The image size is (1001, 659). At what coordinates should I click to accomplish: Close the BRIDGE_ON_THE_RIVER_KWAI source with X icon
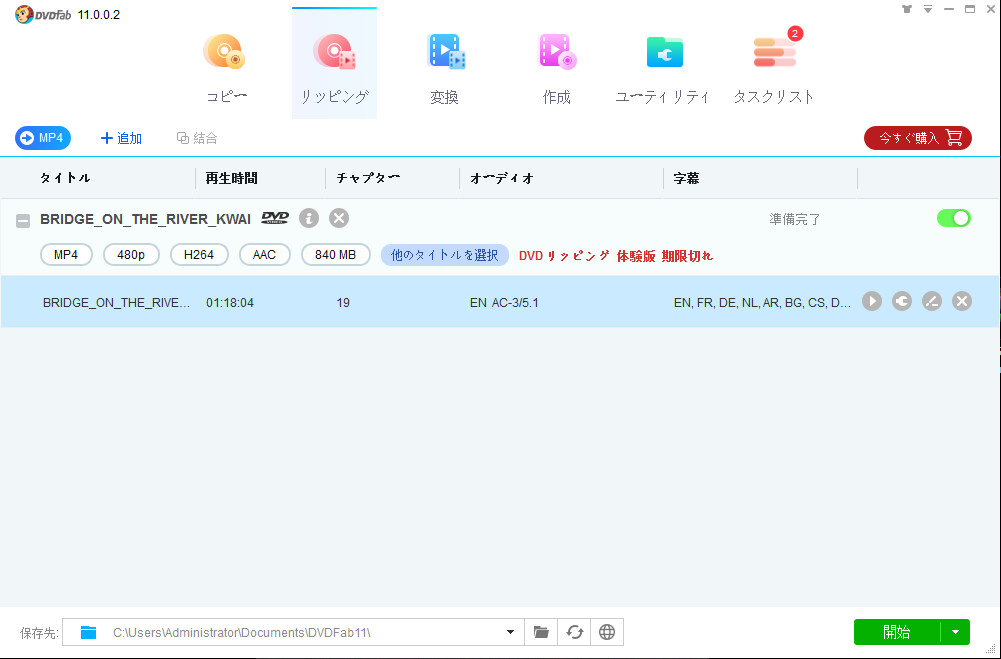[x=339, y=218]
